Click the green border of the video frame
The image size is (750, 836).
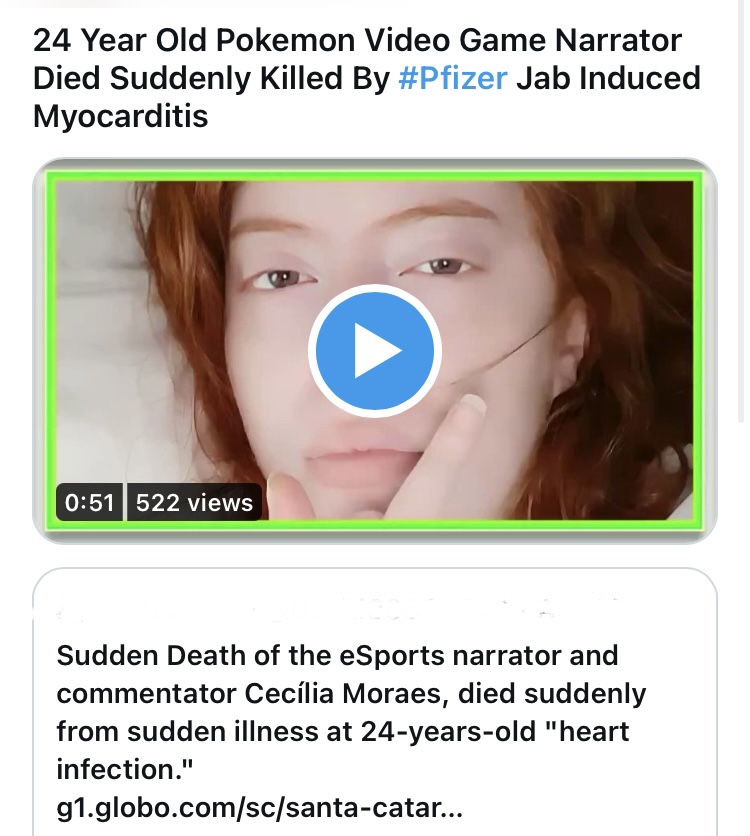(x=374, y=175)
